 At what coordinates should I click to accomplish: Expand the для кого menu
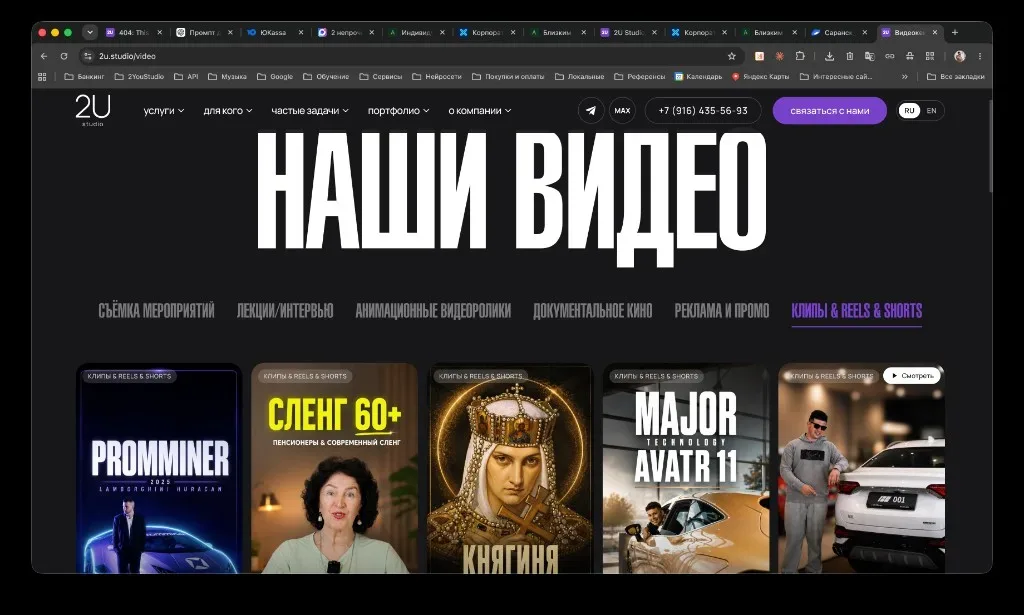[227, 110]
